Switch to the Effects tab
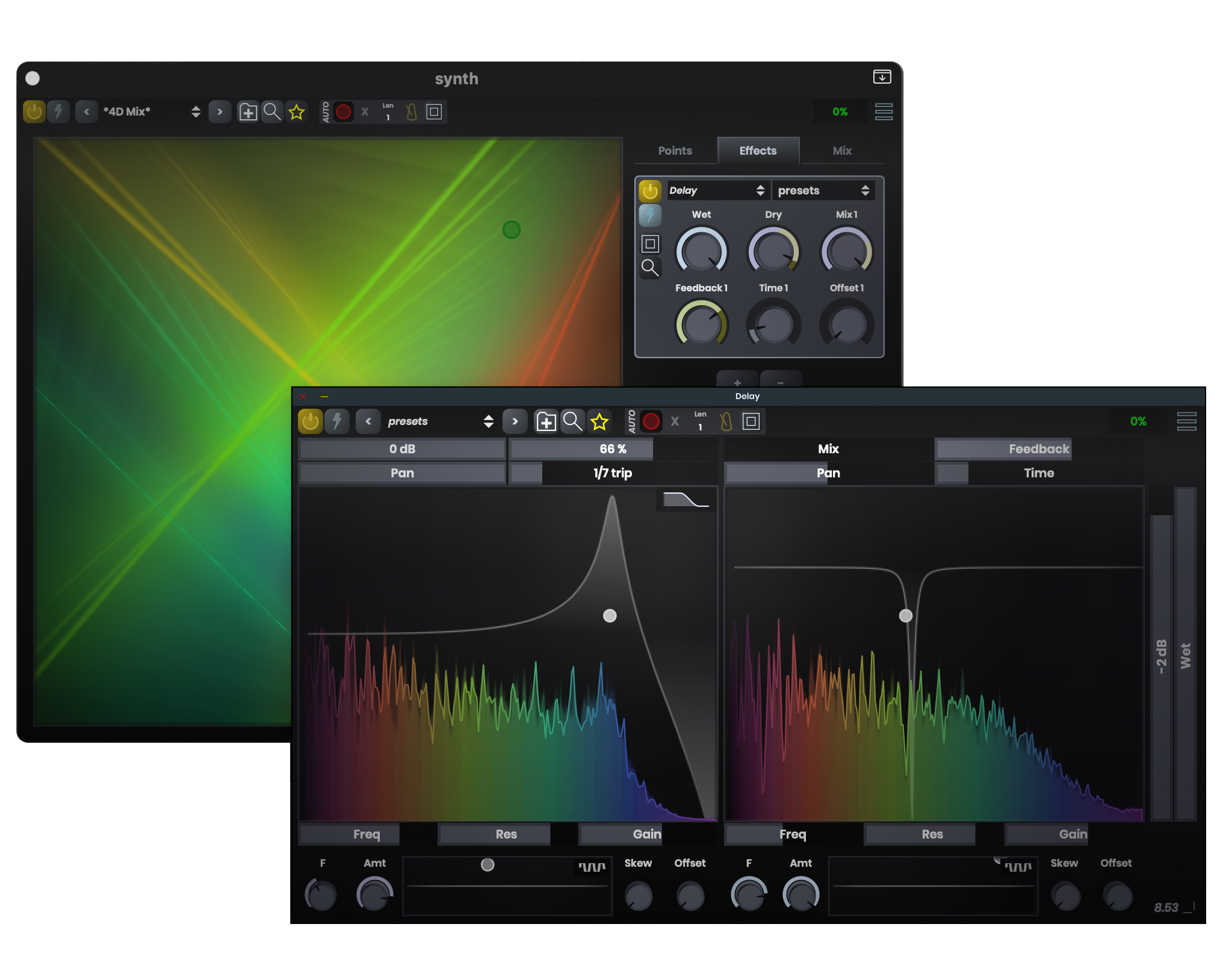The width and height of the screenshot is (1223, 980). pyautogui.click(x=758, y=150)
